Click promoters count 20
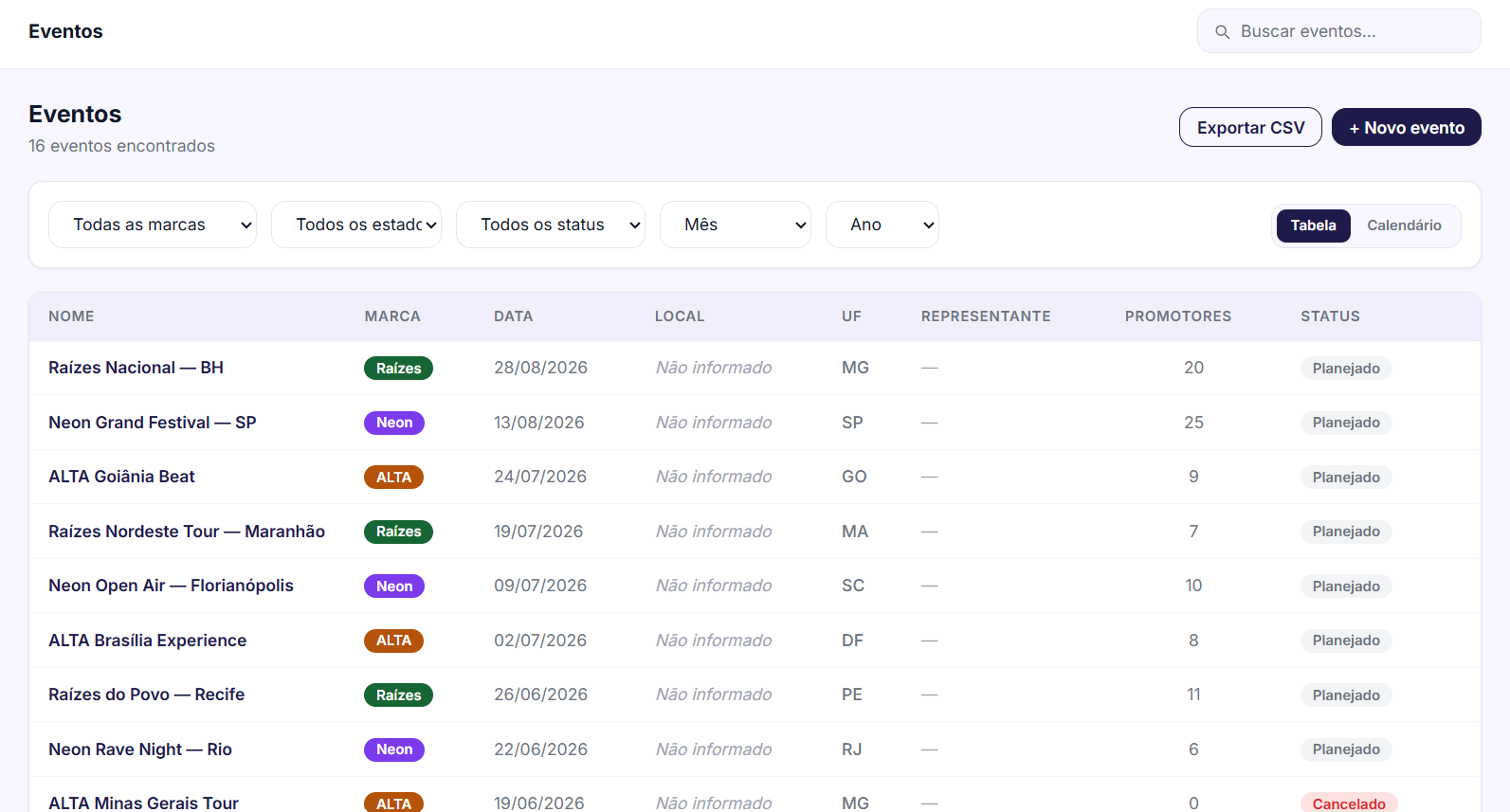The width and height of the screenshot is (1510, 812). point(1193,368)
